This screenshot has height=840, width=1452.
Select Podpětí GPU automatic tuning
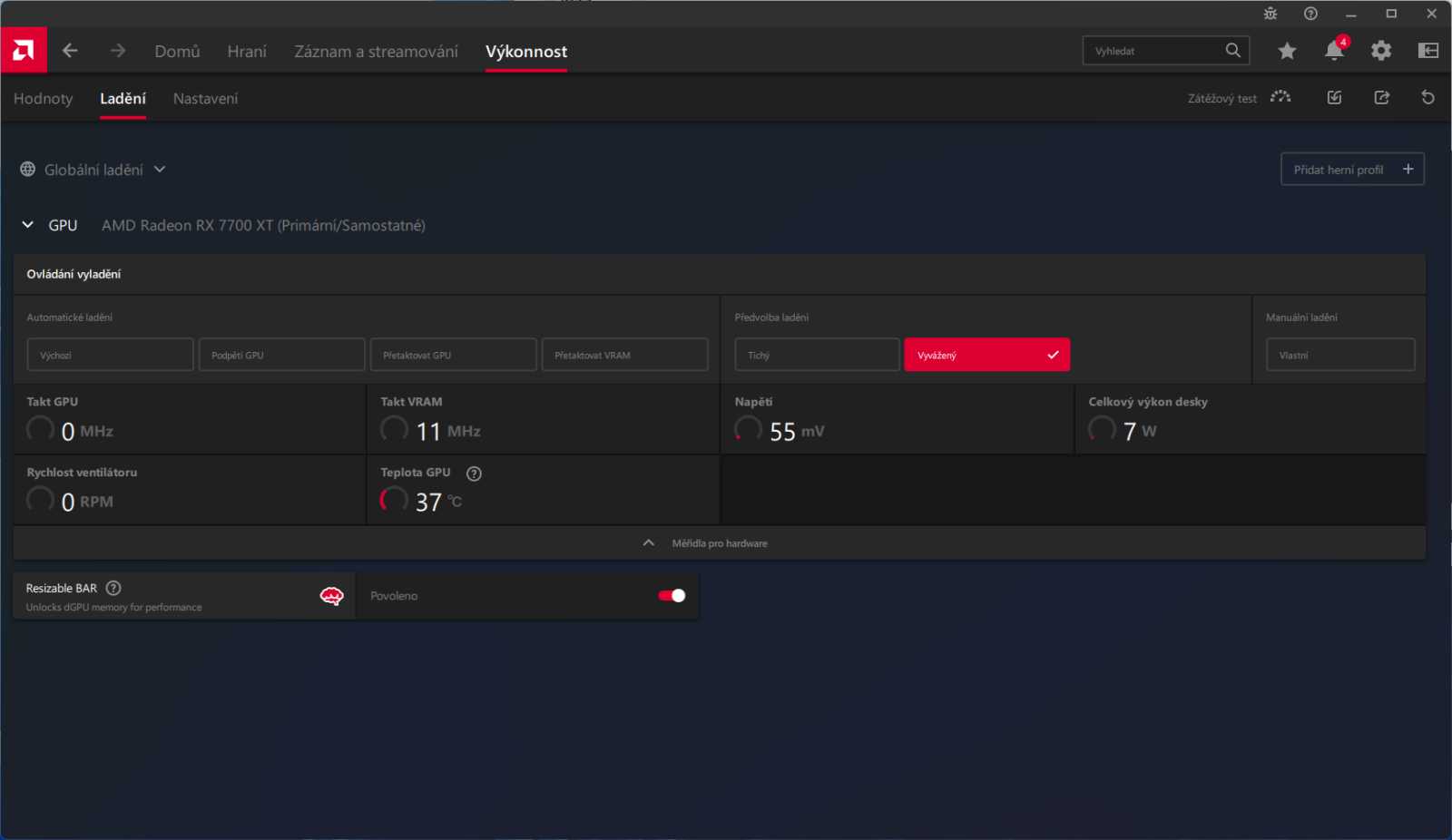click(281, 355)
